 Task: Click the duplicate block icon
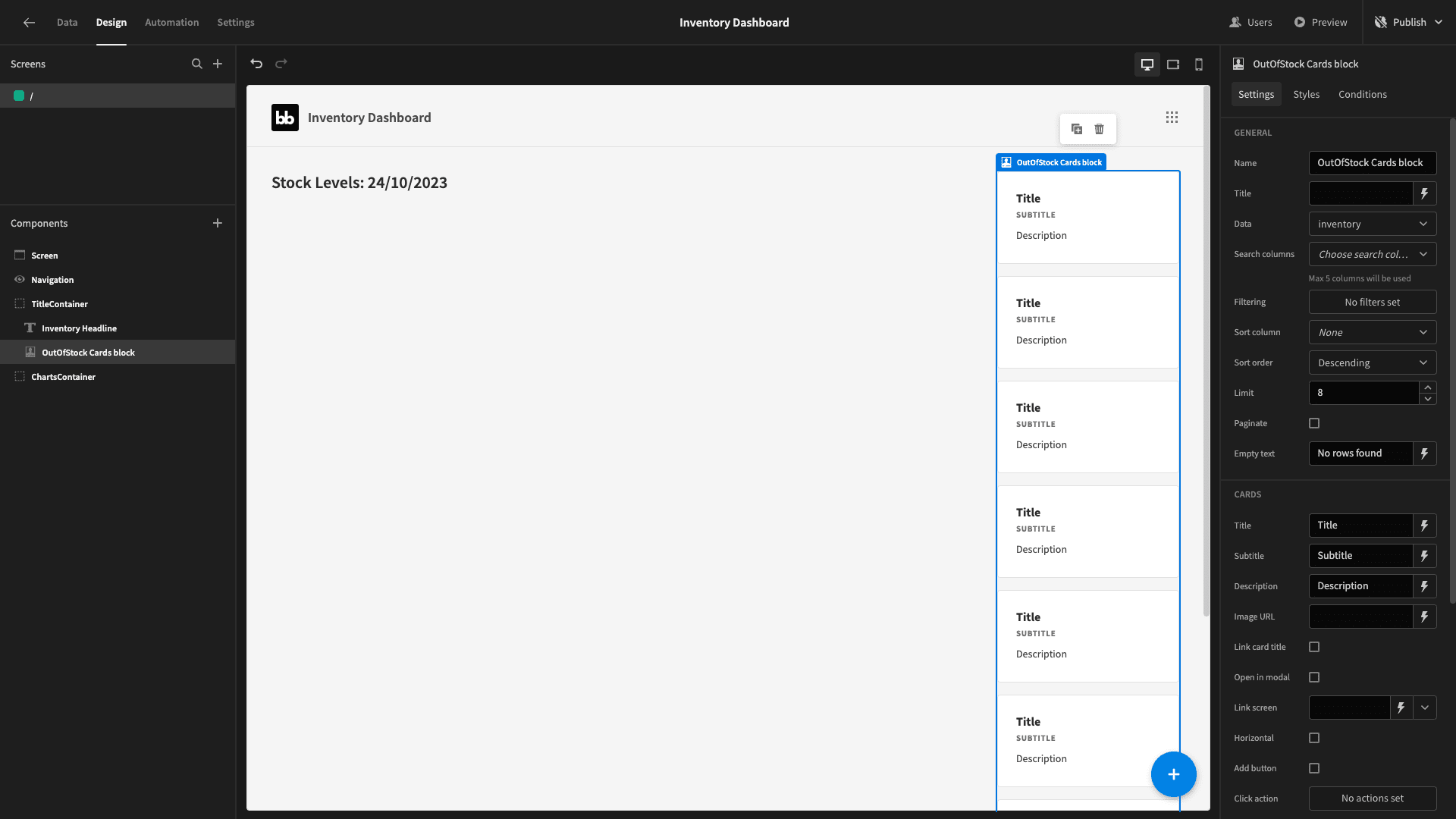1077,129
